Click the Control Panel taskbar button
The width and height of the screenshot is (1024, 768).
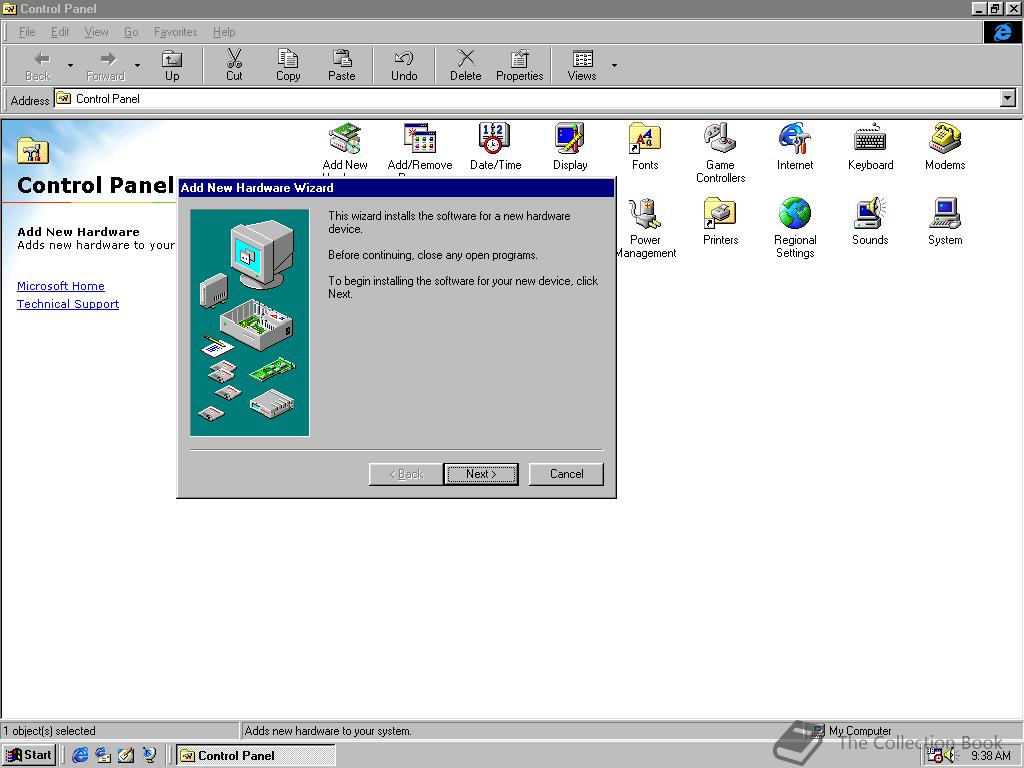click(256, 755)
